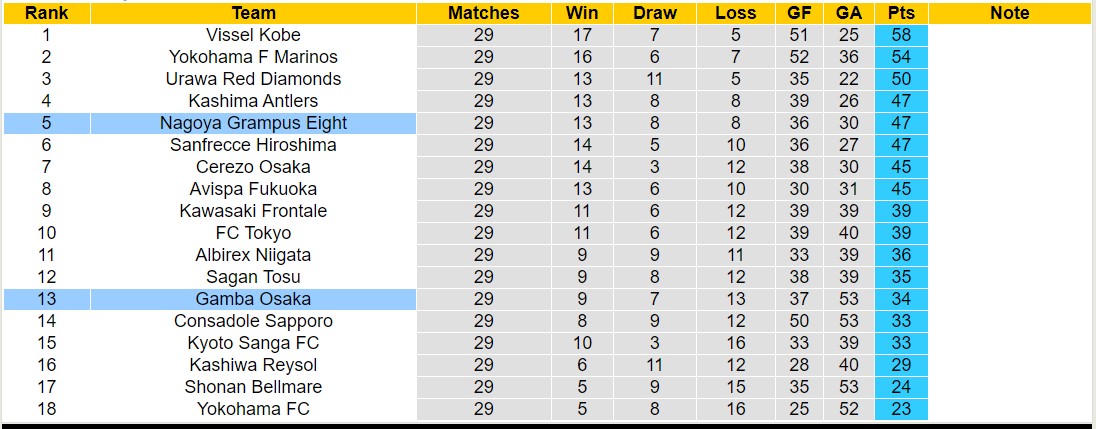The height and width of the screenshot is (429, 1096).
Task: Click the rank 13 cell
Action: click(46, 299)
